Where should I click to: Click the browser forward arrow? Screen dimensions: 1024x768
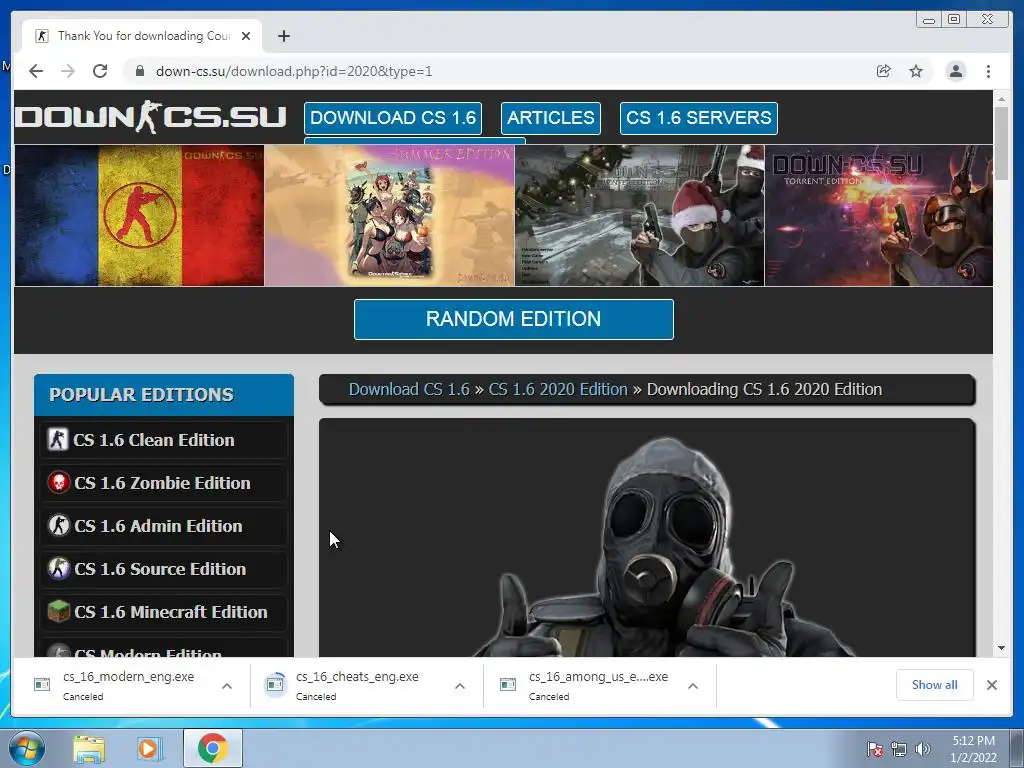(x=68, y=71)
